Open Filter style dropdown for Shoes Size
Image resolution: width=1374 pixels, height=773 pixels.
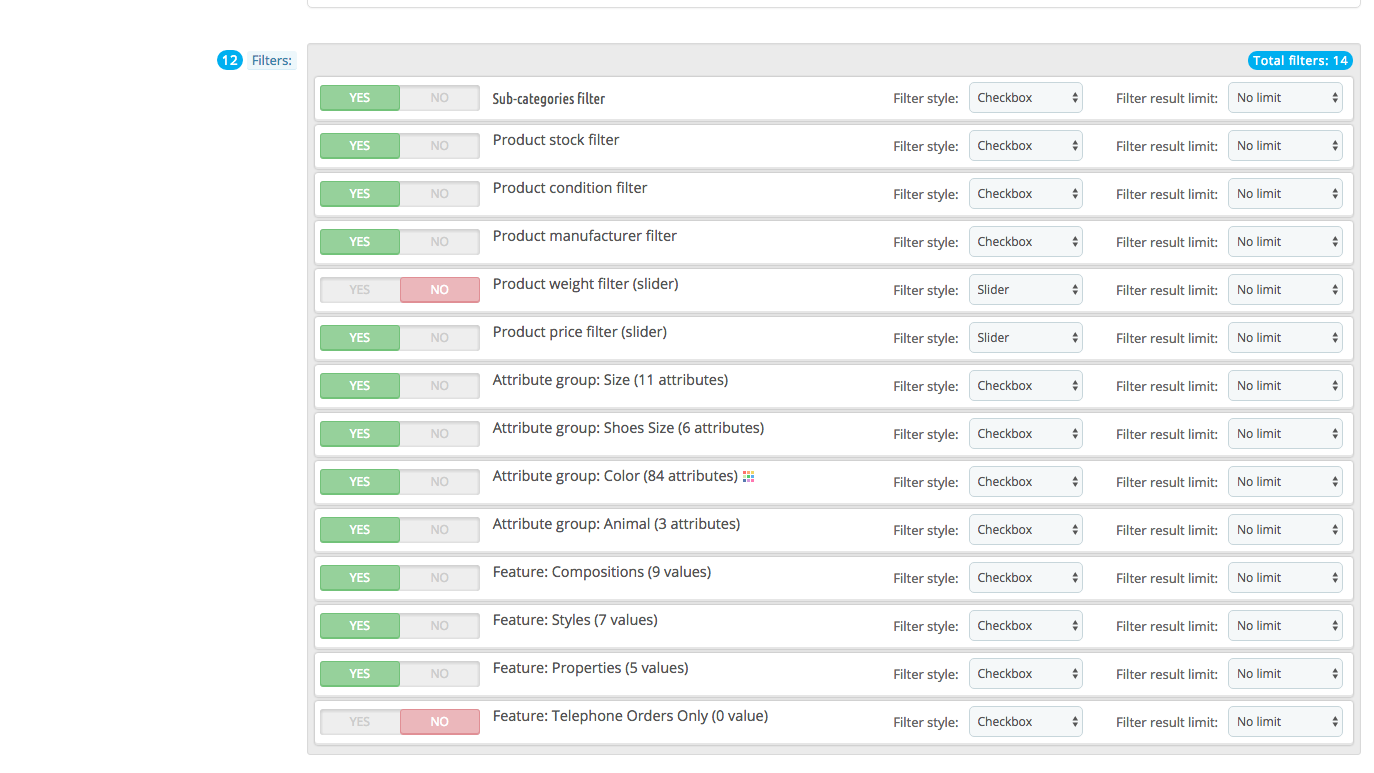tap(1026, 434)
